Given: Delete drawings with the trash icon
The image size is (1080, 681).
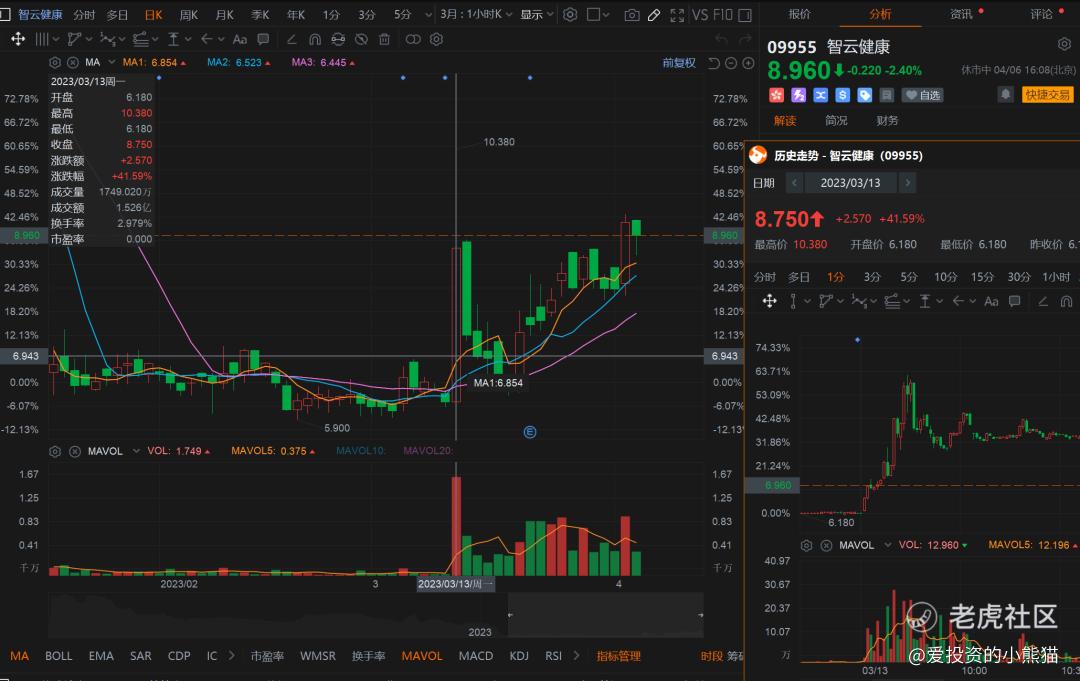Looking at the screenshot, I should [384, 39].
